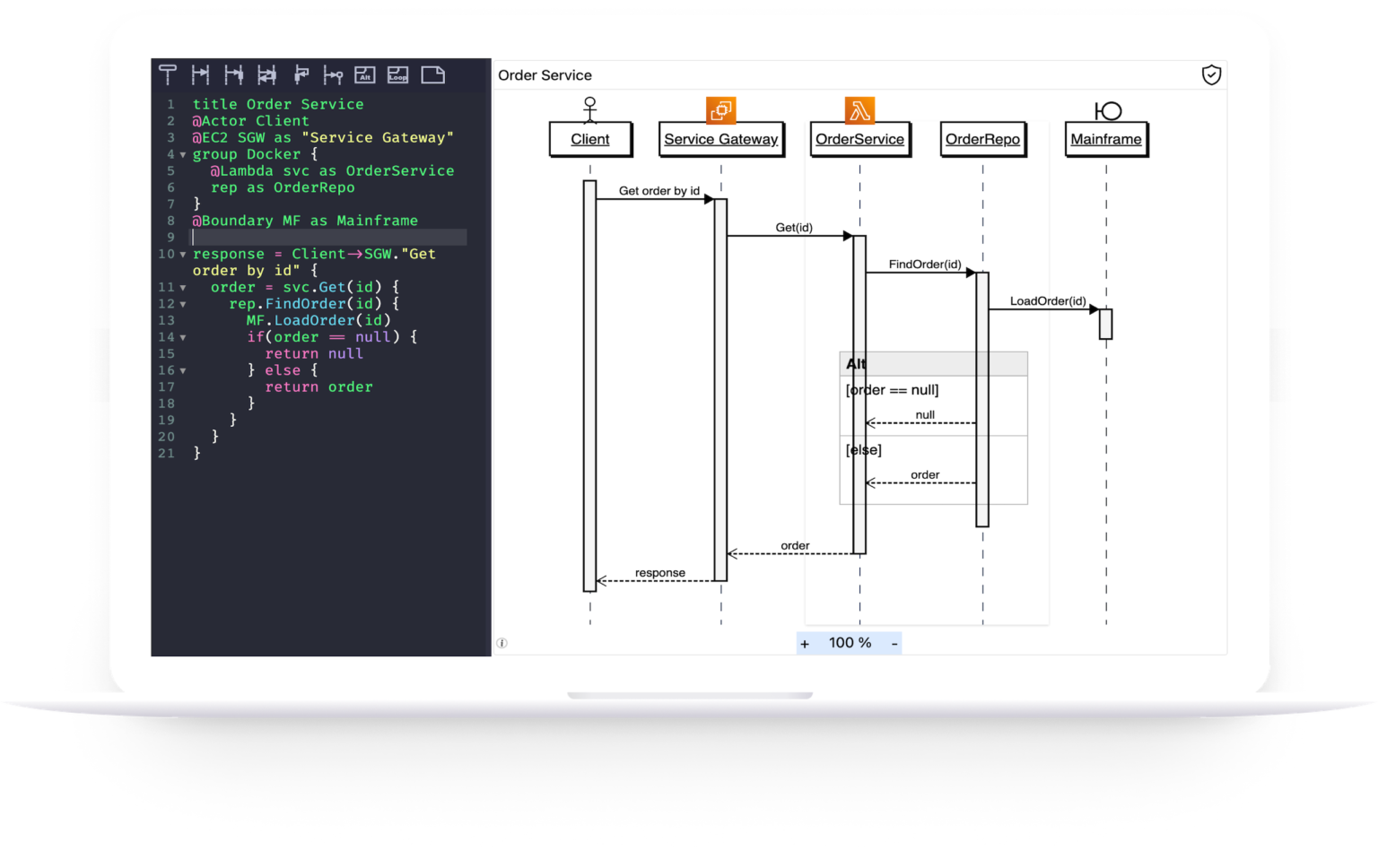1378x868 pixels.
Task: Toggle the privacy shield indicator
Action: (1211, 75)
